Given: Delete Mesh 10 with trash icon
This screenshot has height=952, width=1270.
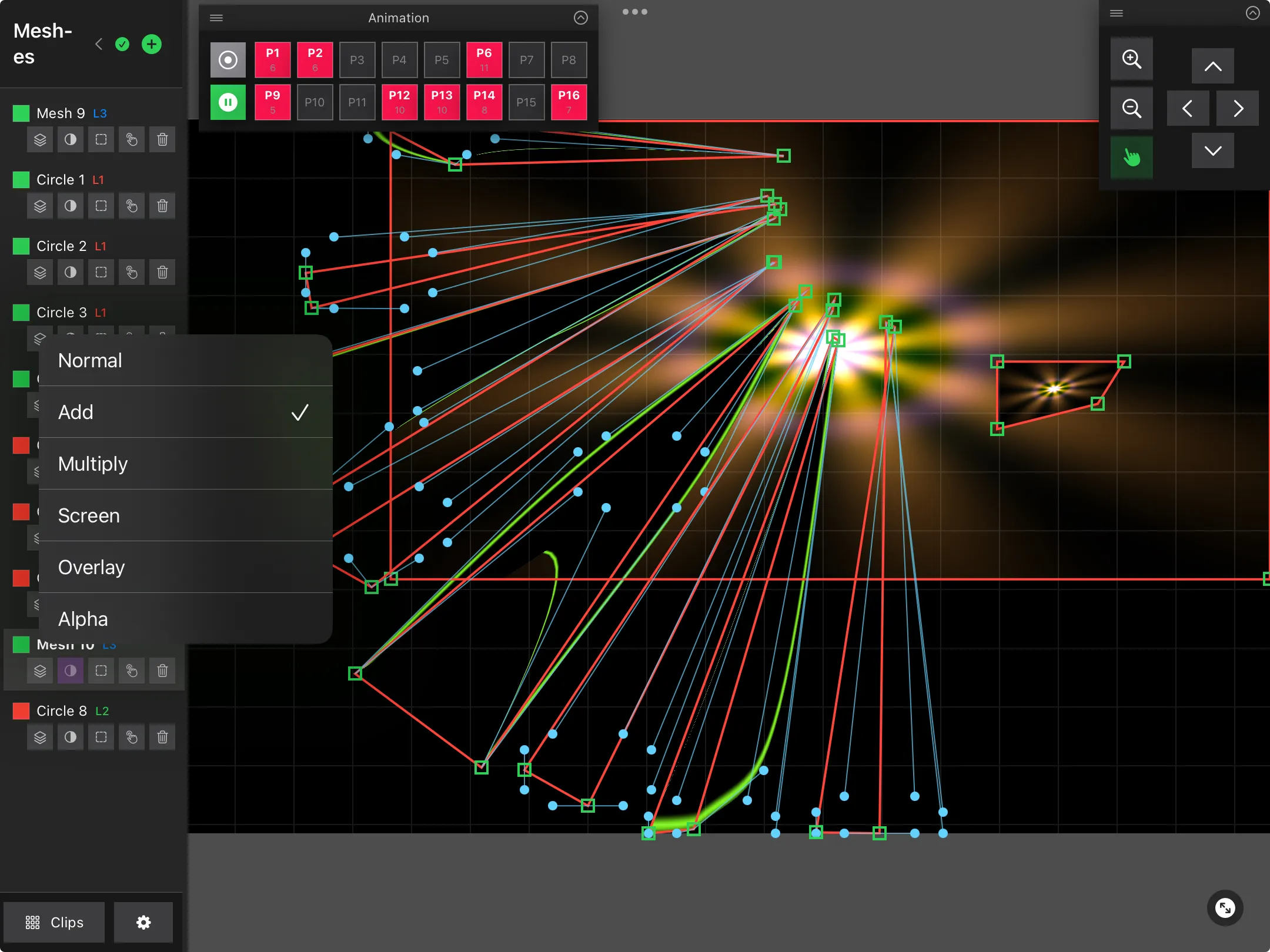Looking at the screenshot, I should 162,671.
